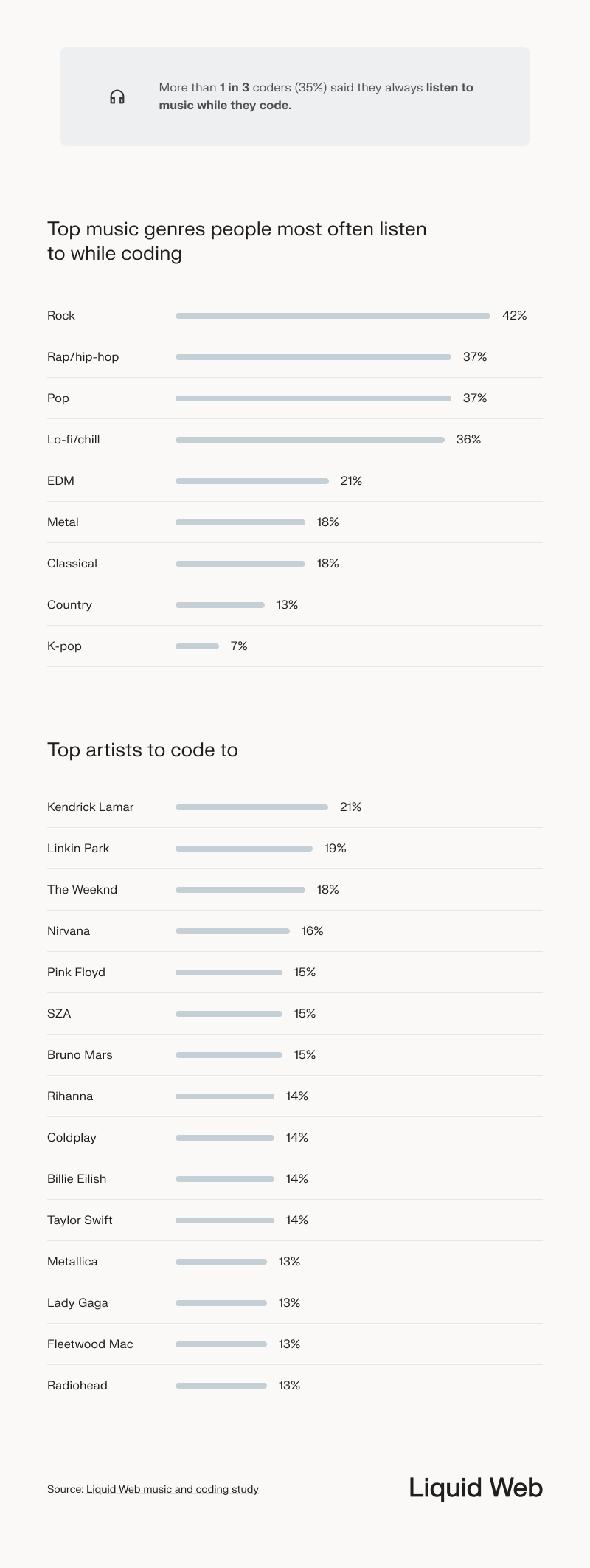The image size is (590, 1568).
Task: Click the Pink Floyd artist label
Action: point(76,973)
